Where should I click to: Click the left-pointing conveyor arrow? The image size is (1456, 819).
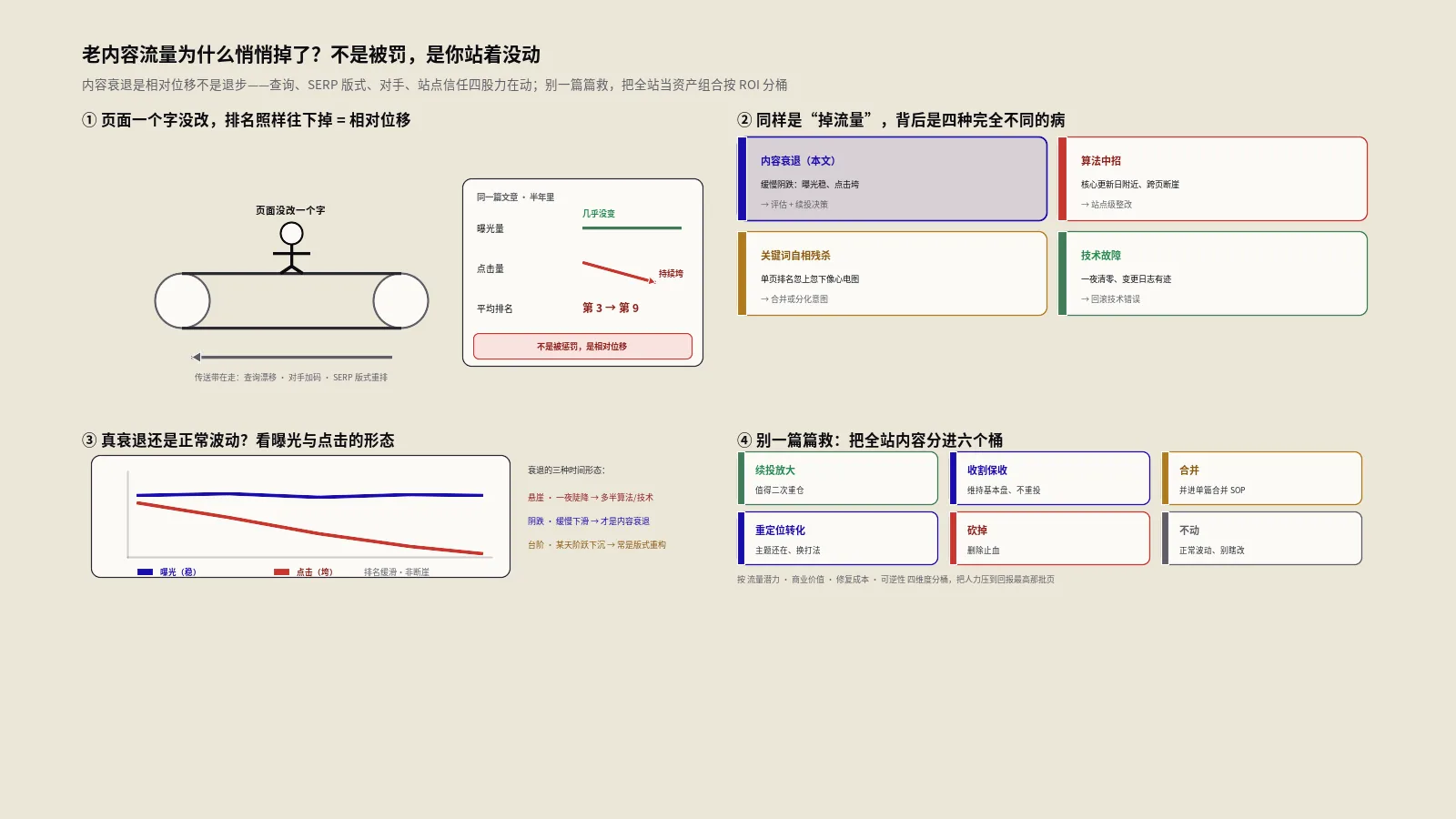click(292, 358)
